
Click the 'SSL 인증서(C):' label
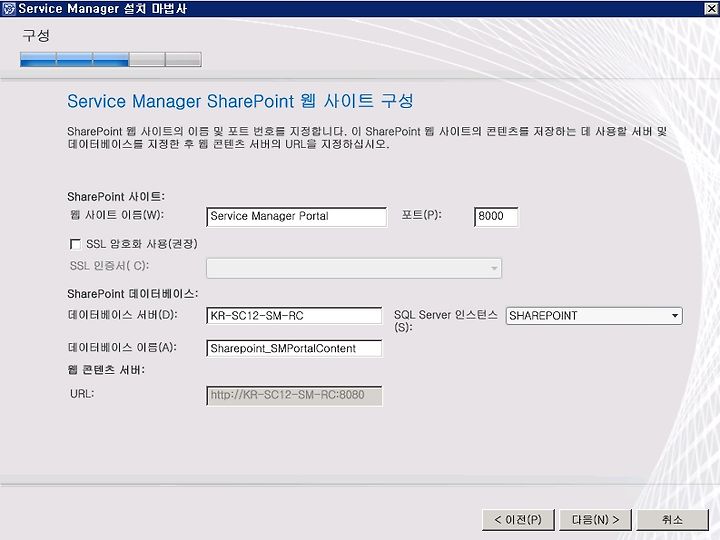point(109,266)
